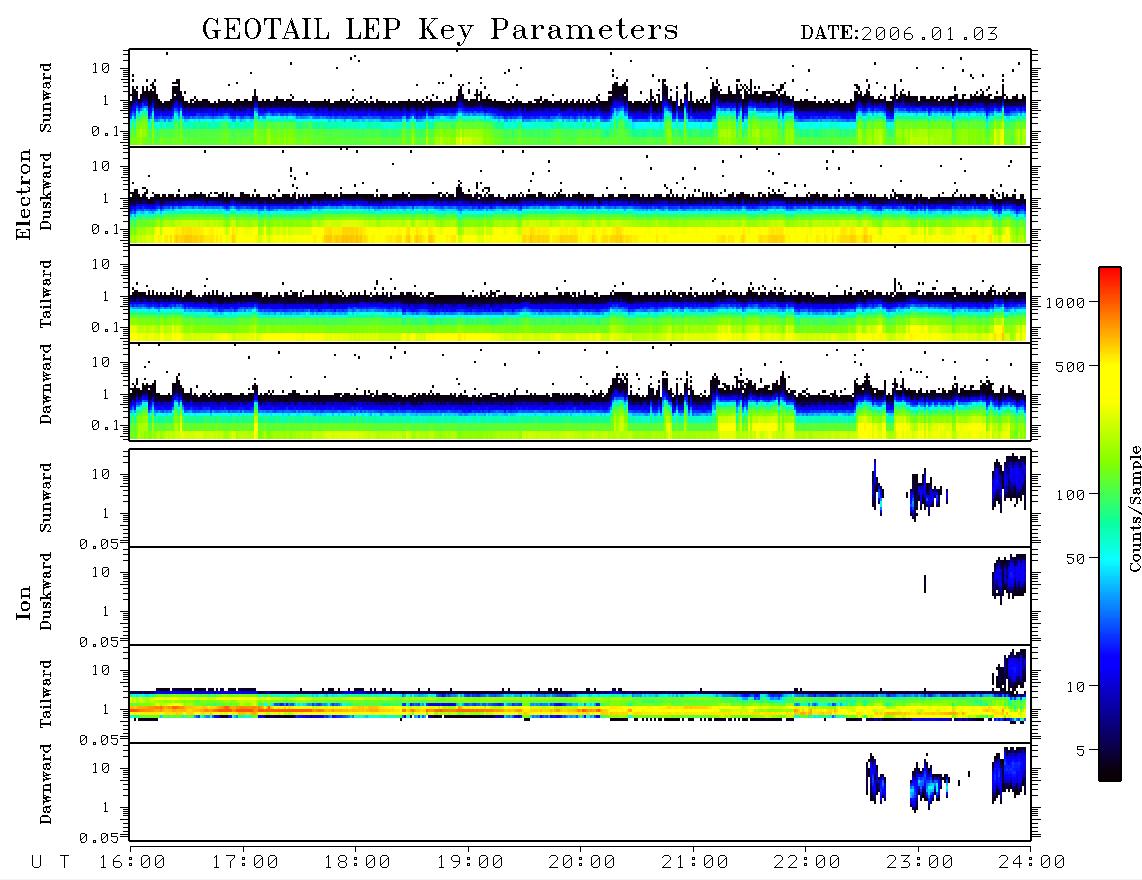Click the Electron Duskward spectrogram panel
1142x880 pixels.
[580, 196]
